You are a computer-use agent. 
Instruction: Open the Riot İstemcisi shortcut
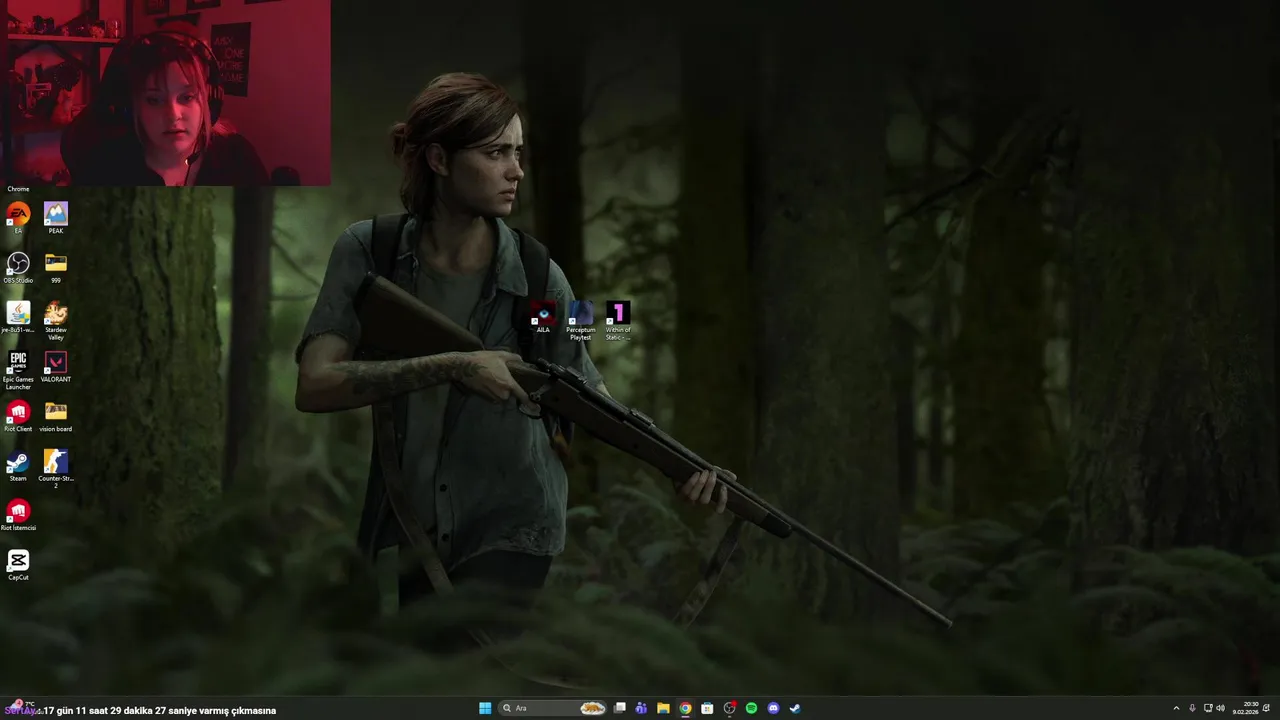tap(18, 515)
